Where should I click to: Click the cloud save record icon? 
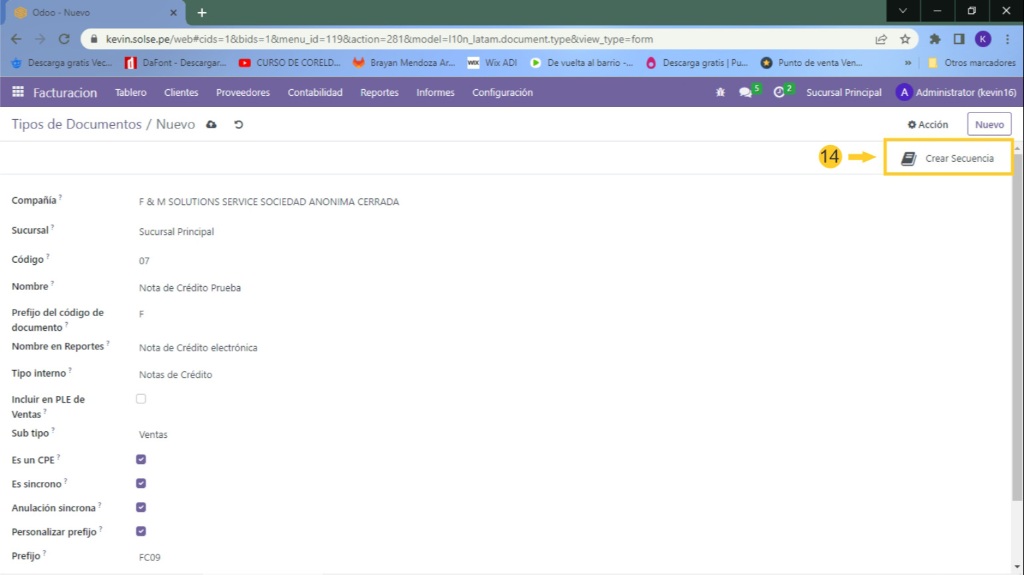click(x=211, y=125)
